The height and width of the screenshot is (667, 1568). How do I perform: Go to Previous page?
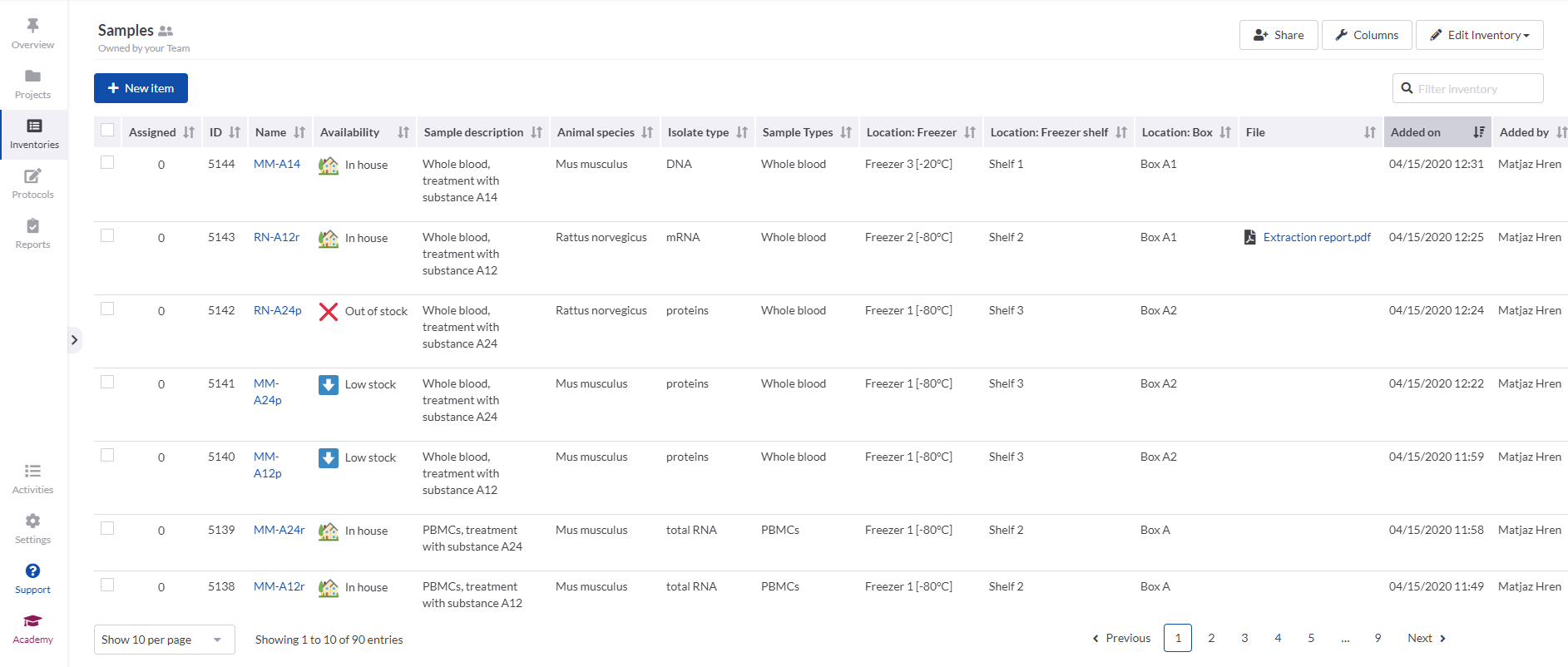pyautogui.click(x=1121, y=638)
